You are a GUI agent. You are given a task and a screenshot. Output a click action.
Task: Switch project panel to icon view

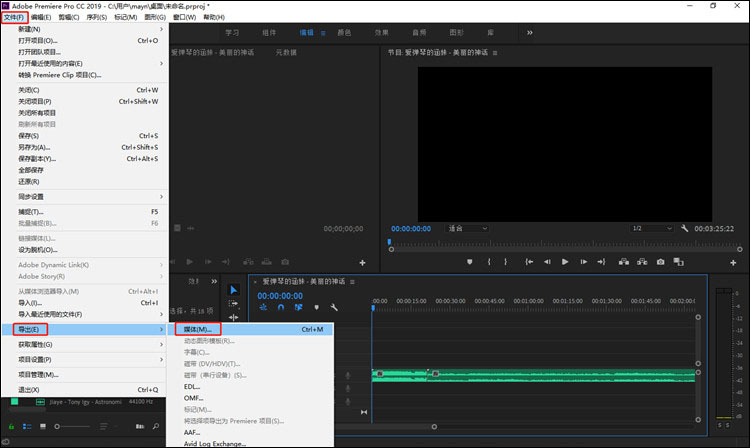pyautogui.click(x=43, y=426)
